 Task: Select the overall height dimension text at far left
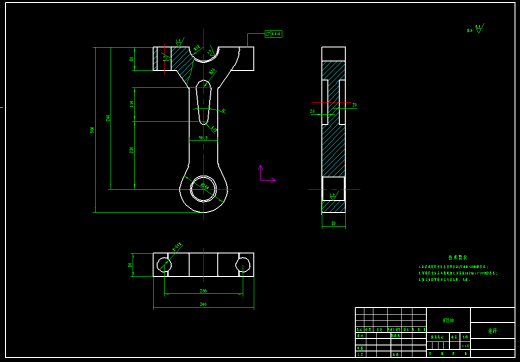pos(92,130)
